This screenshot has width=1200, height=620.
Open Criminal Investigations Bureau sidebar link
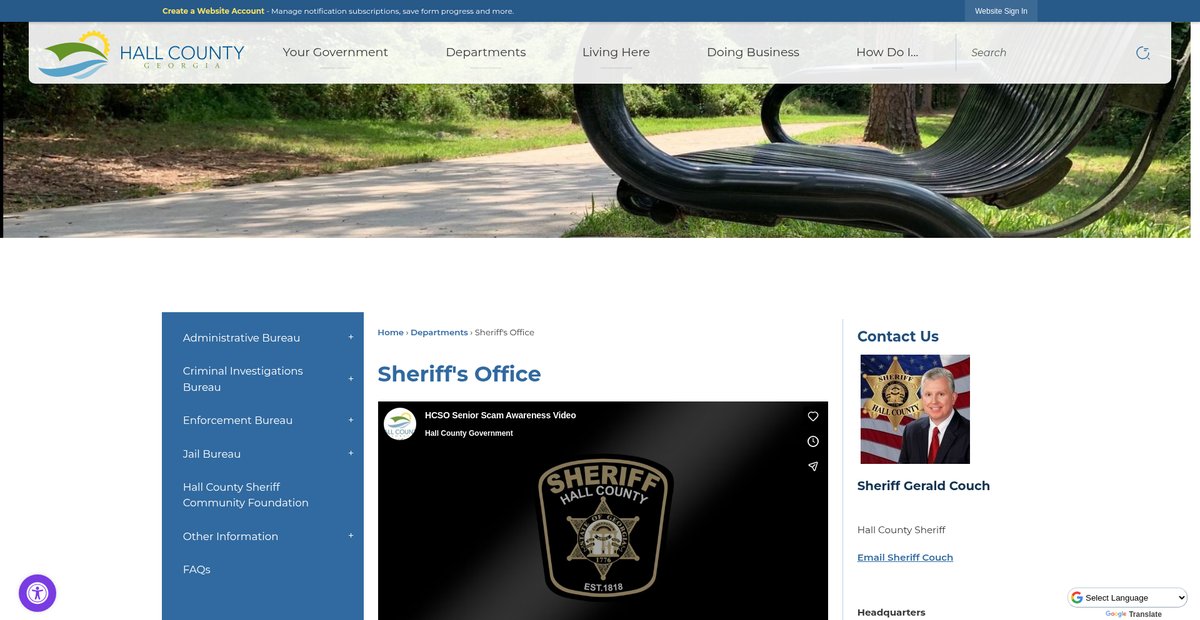tap(243, 379)
